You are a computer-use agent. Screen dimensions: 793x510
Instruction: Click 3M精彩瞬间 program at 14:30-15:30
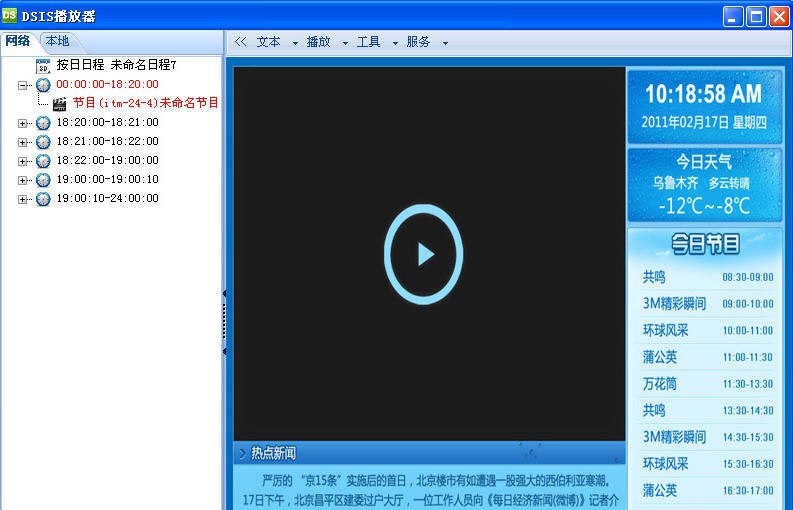coord(707,437)
